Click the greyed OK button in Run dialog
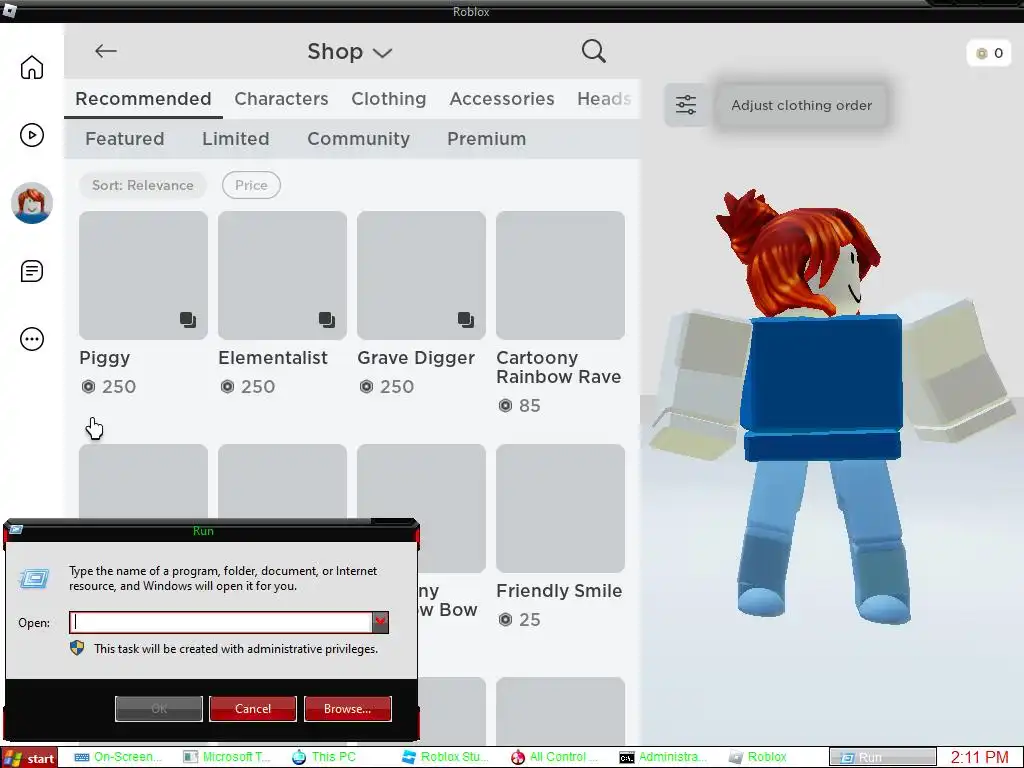1024x768 pixels. point(159,709)
